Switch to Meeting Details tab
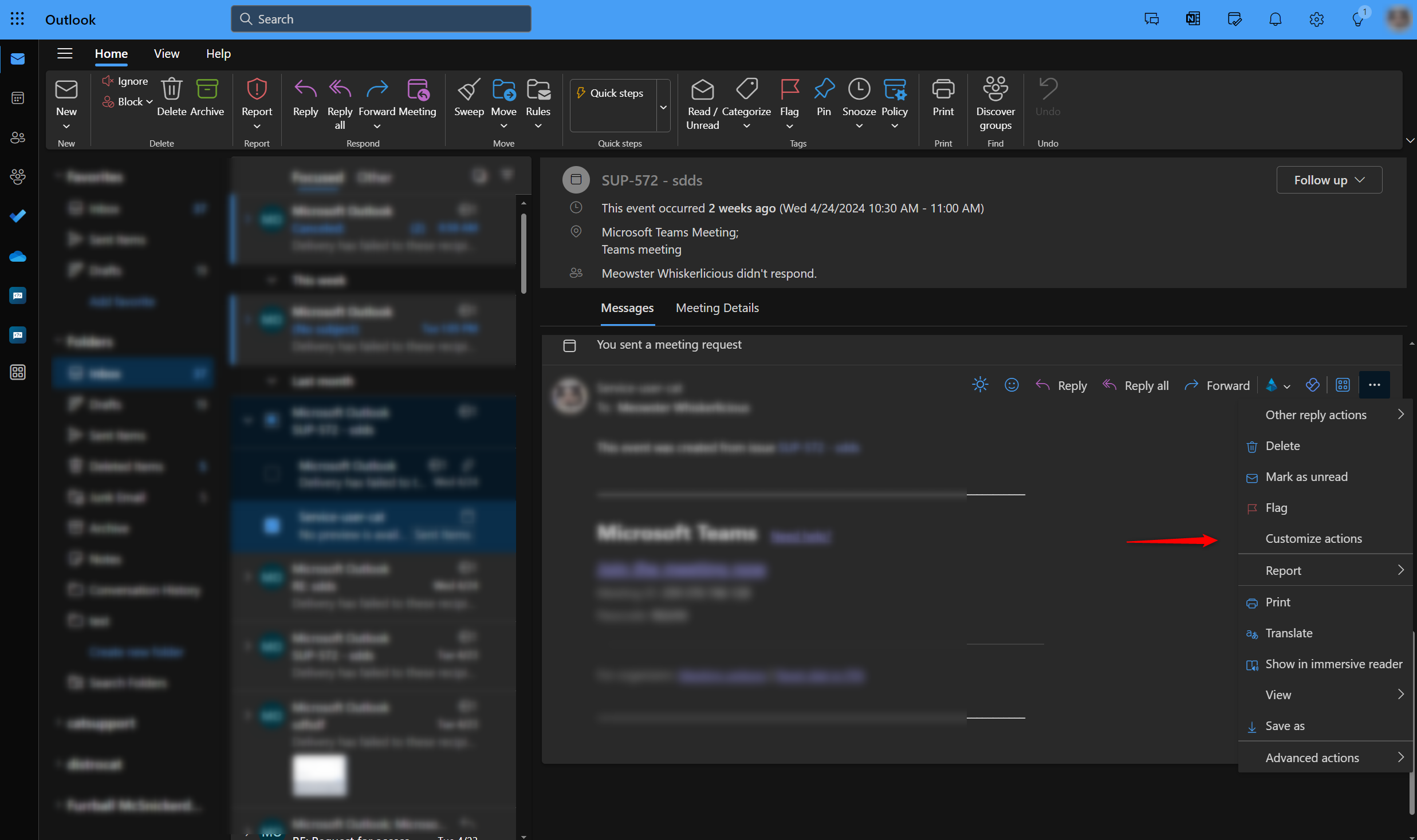1417x840 pixels. click(717, 308)
